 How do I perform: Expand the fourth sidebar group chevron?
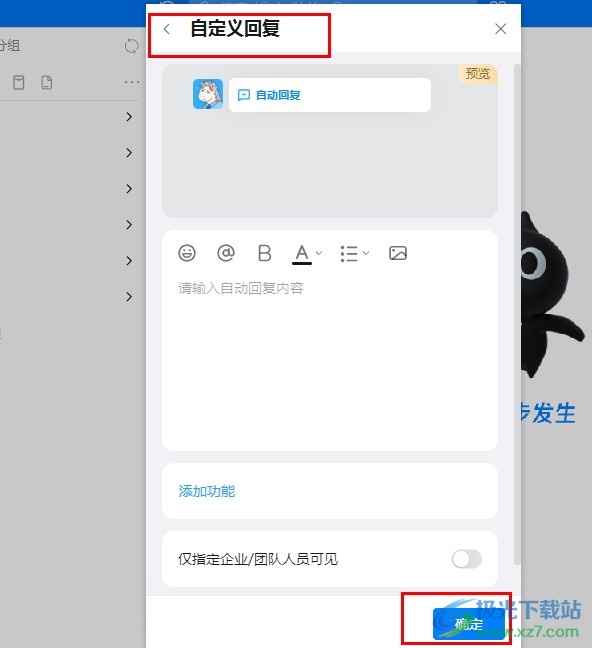[129, 225]
